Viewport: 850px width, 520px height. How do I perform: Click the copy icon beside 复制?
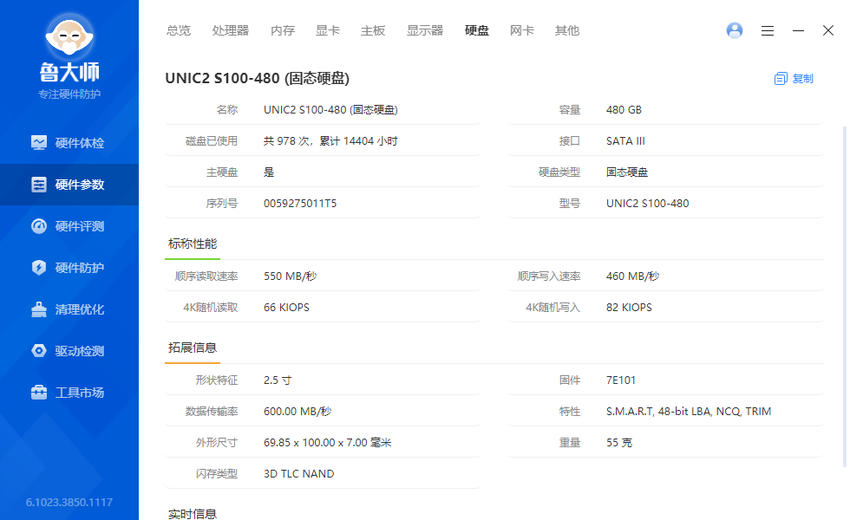[x=780, y=79]
